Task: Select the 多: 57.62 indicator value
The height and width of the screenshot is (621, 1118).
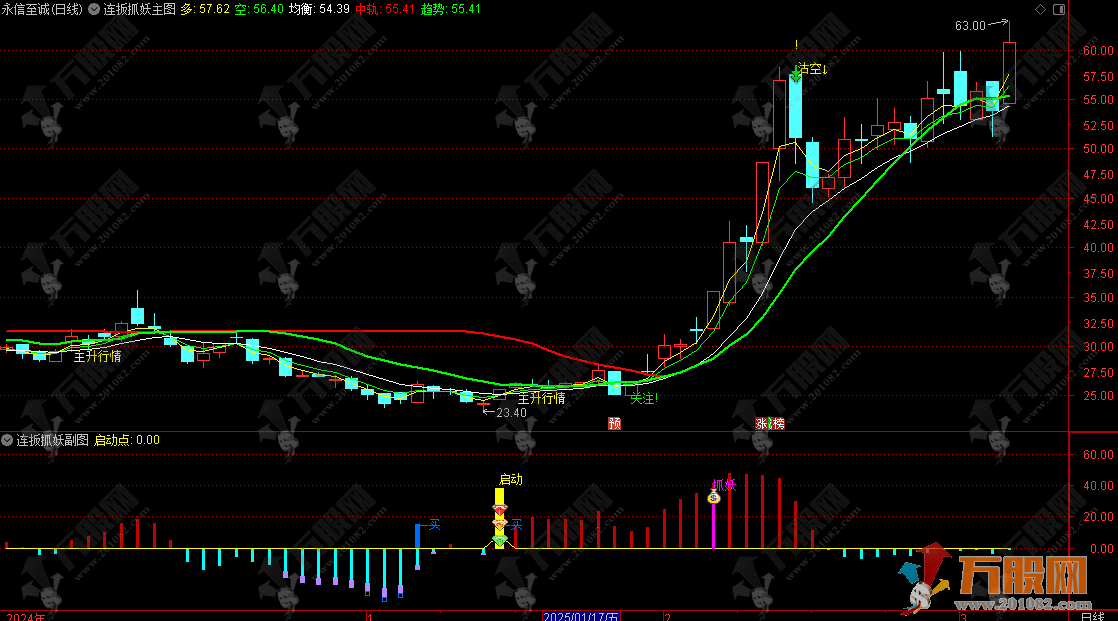Action: pyautogui.click(x=205, y=9)
